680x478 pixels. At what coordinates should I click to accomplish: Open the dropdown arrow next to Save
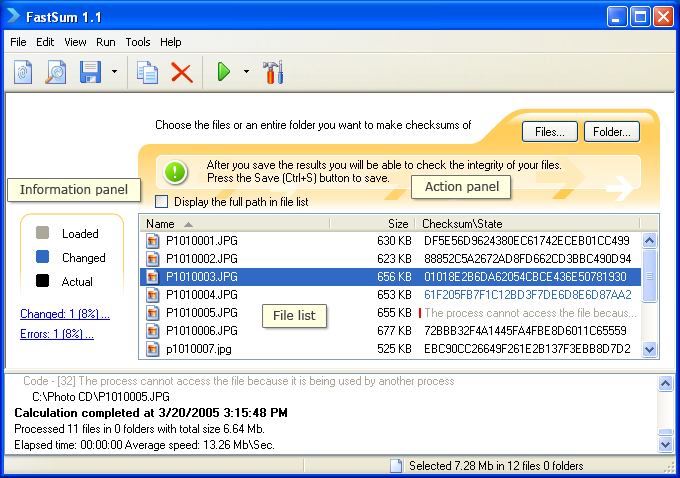[114, 72]
